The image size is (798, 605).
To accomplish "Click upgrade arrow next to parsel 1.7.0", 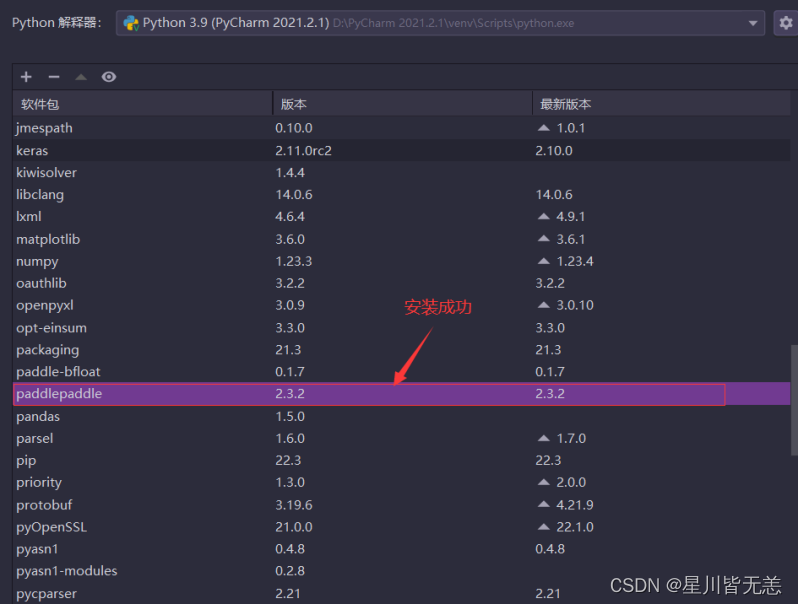I will coord(544,438).
